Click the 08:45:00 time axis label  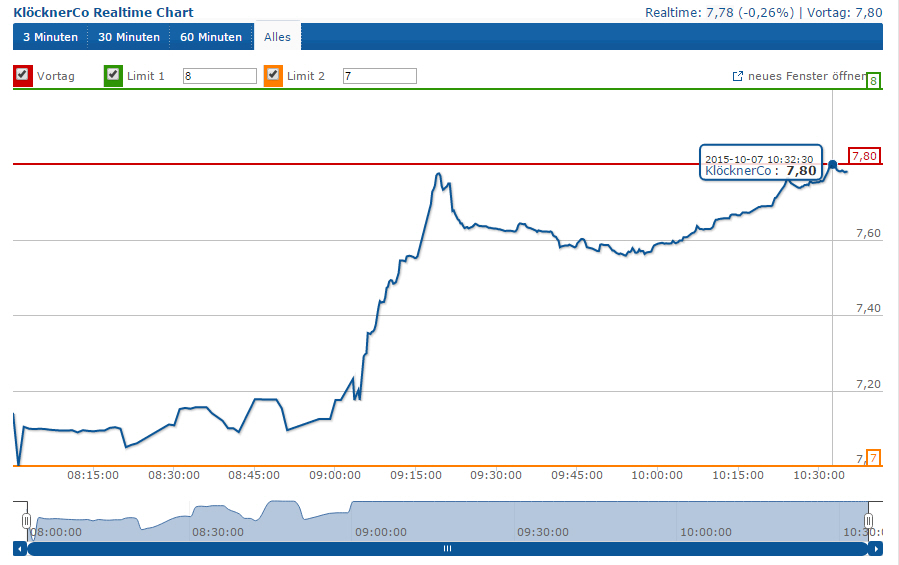(x=254, y=475)
